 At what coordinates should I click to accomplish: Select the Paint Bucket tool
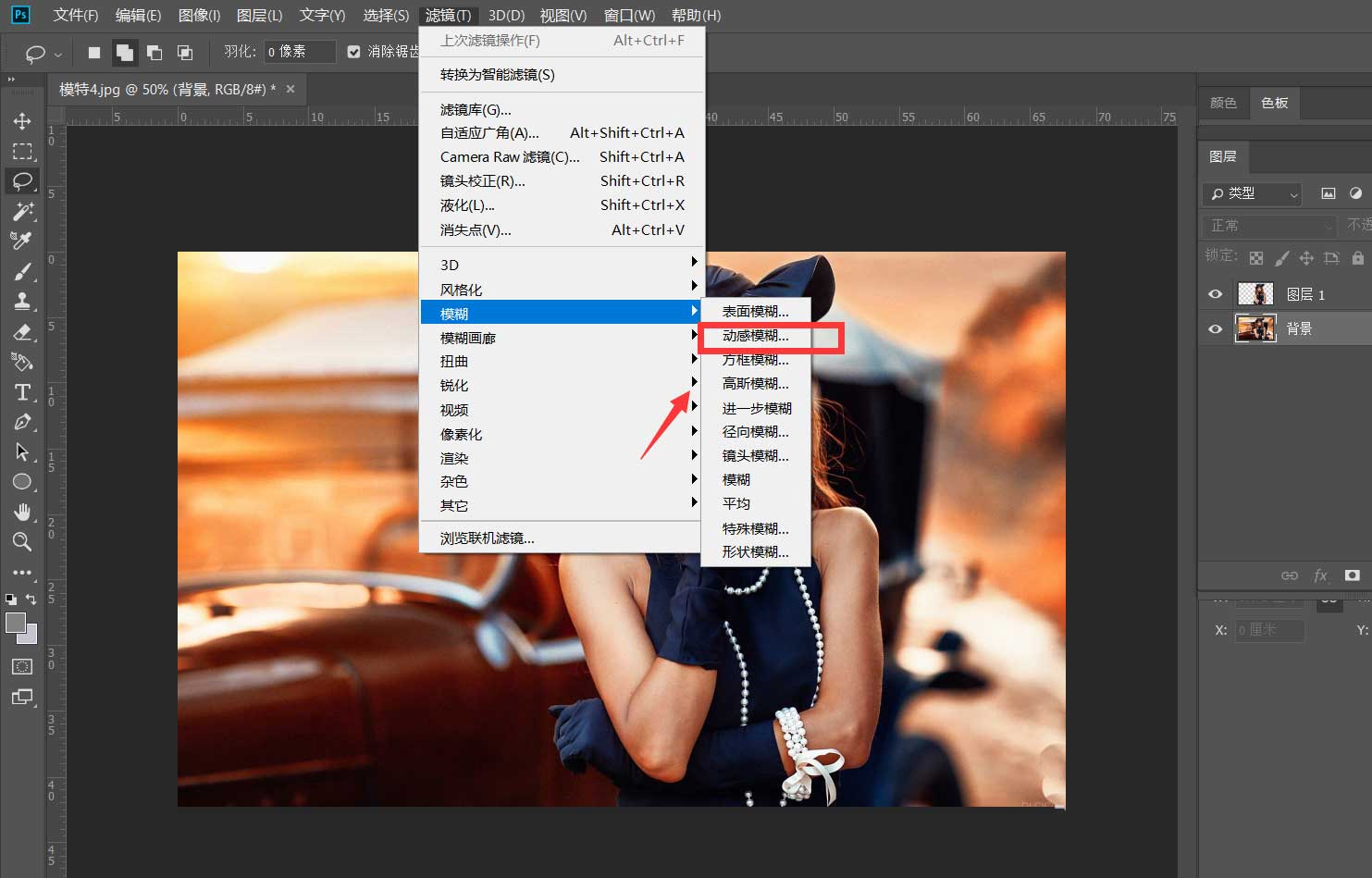(22, 362)
